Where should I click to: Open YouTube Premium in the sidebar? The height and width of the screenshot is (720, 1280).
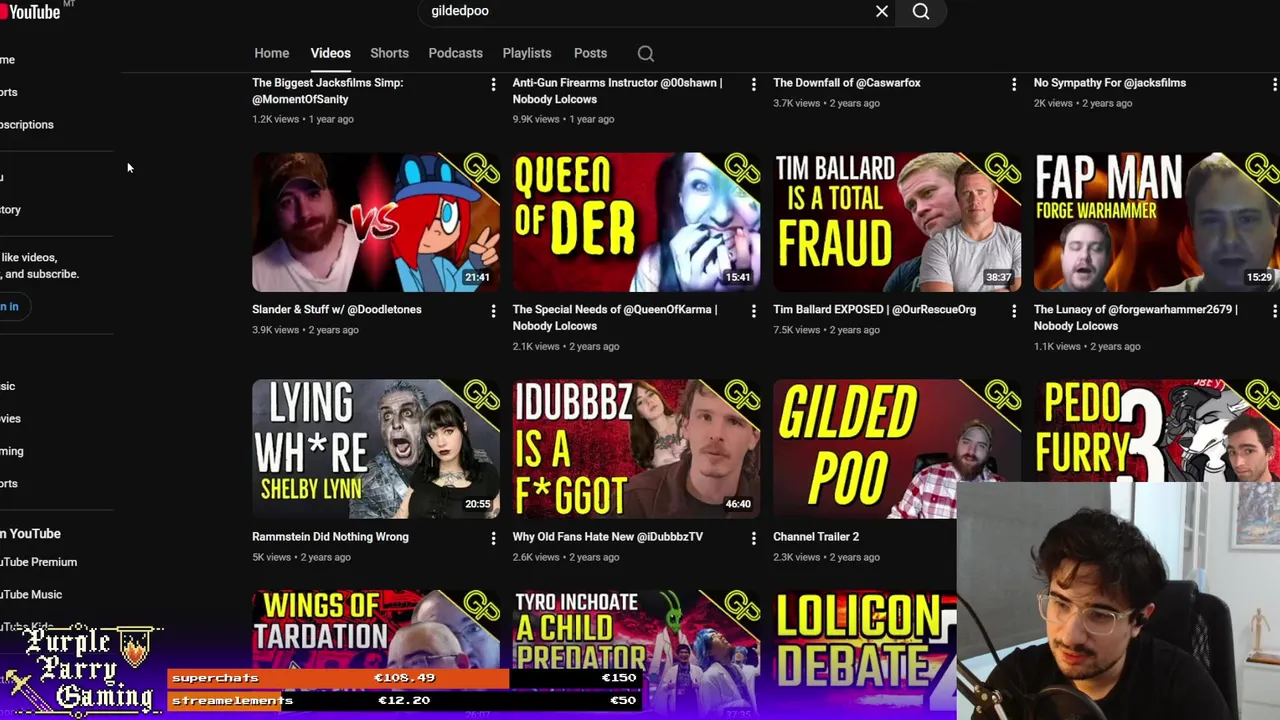pos(38,562)
